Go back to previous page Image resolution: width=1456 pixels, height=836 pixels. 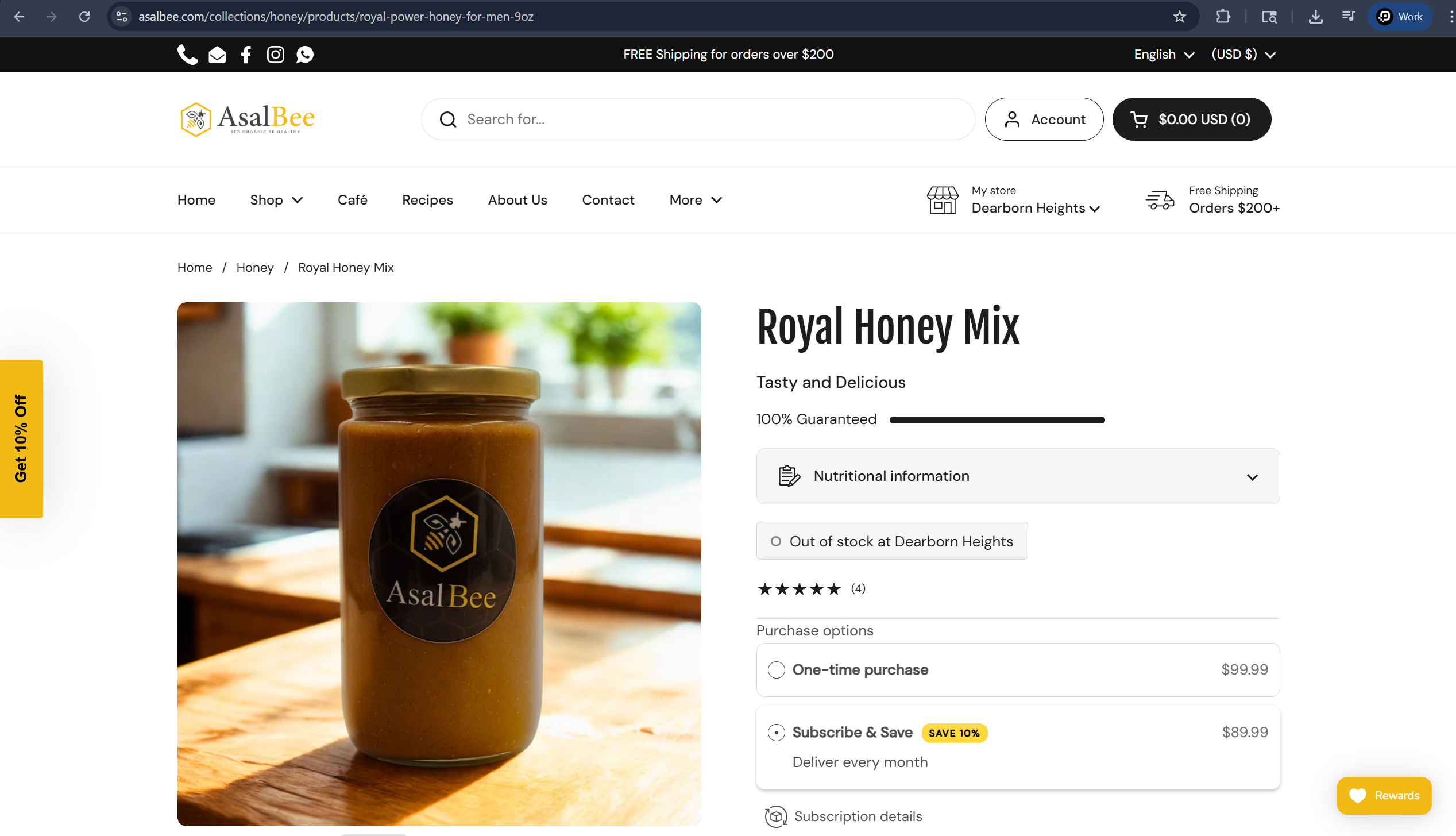(19, 17)
